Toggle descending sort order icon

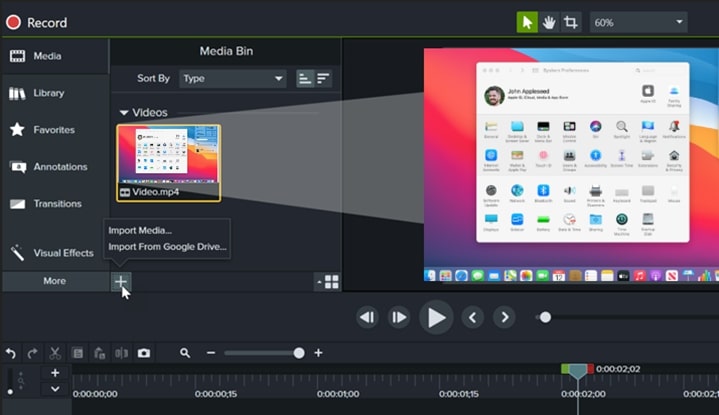[323, 78]
